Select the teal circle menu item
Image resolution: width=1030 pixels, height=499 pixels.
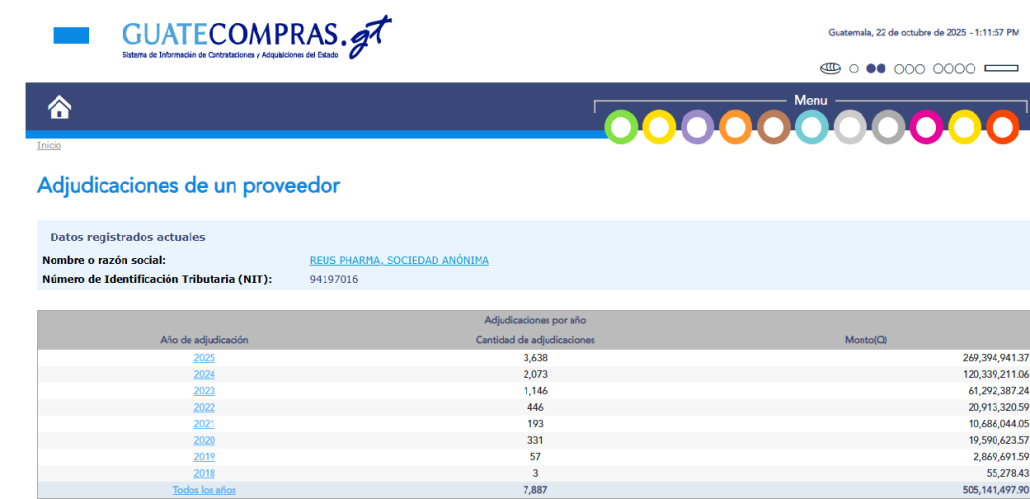click(811, 127)
